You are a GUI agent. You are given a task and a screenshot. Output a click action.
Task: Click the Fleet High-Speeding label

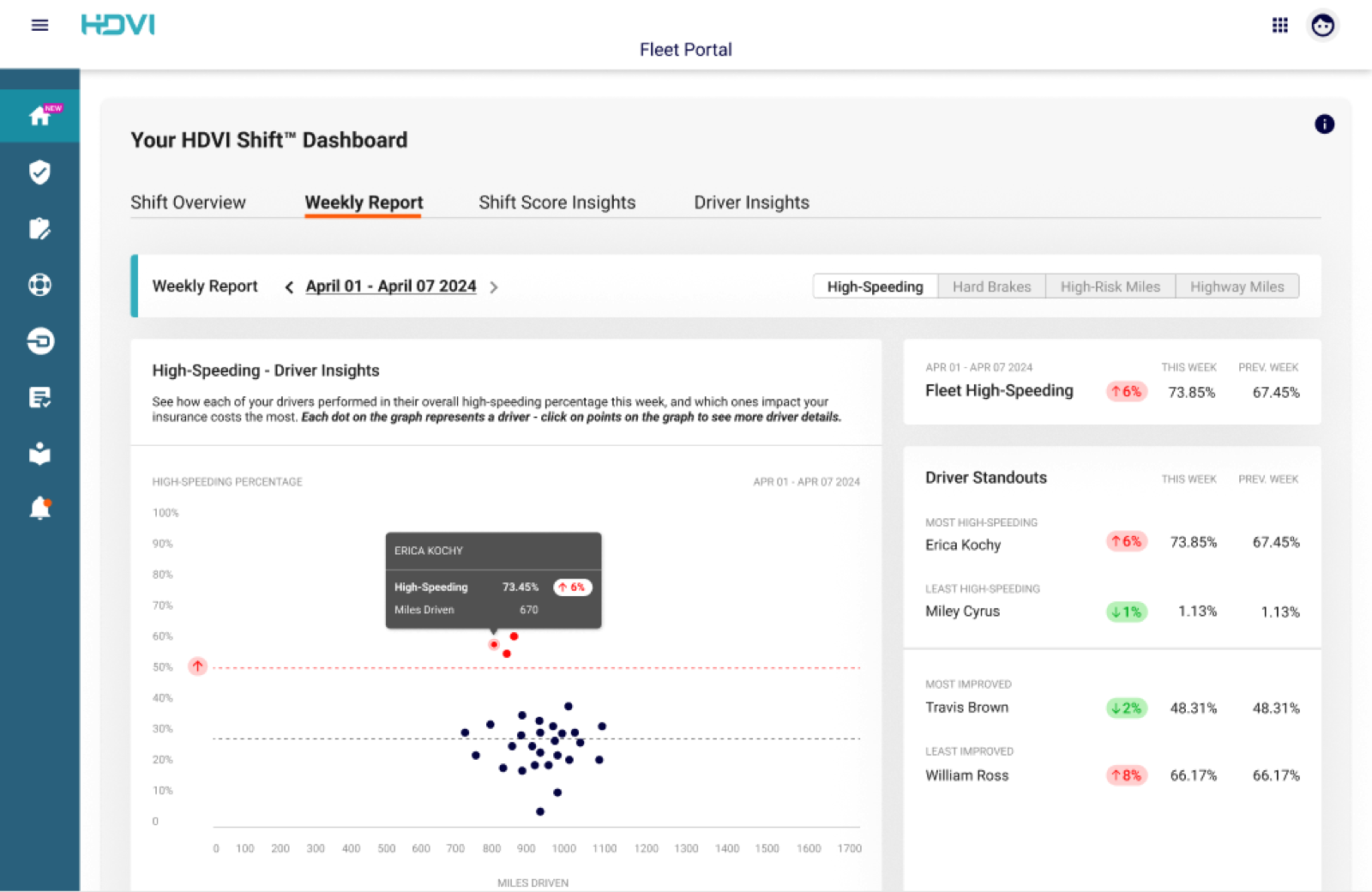[999, 391]
